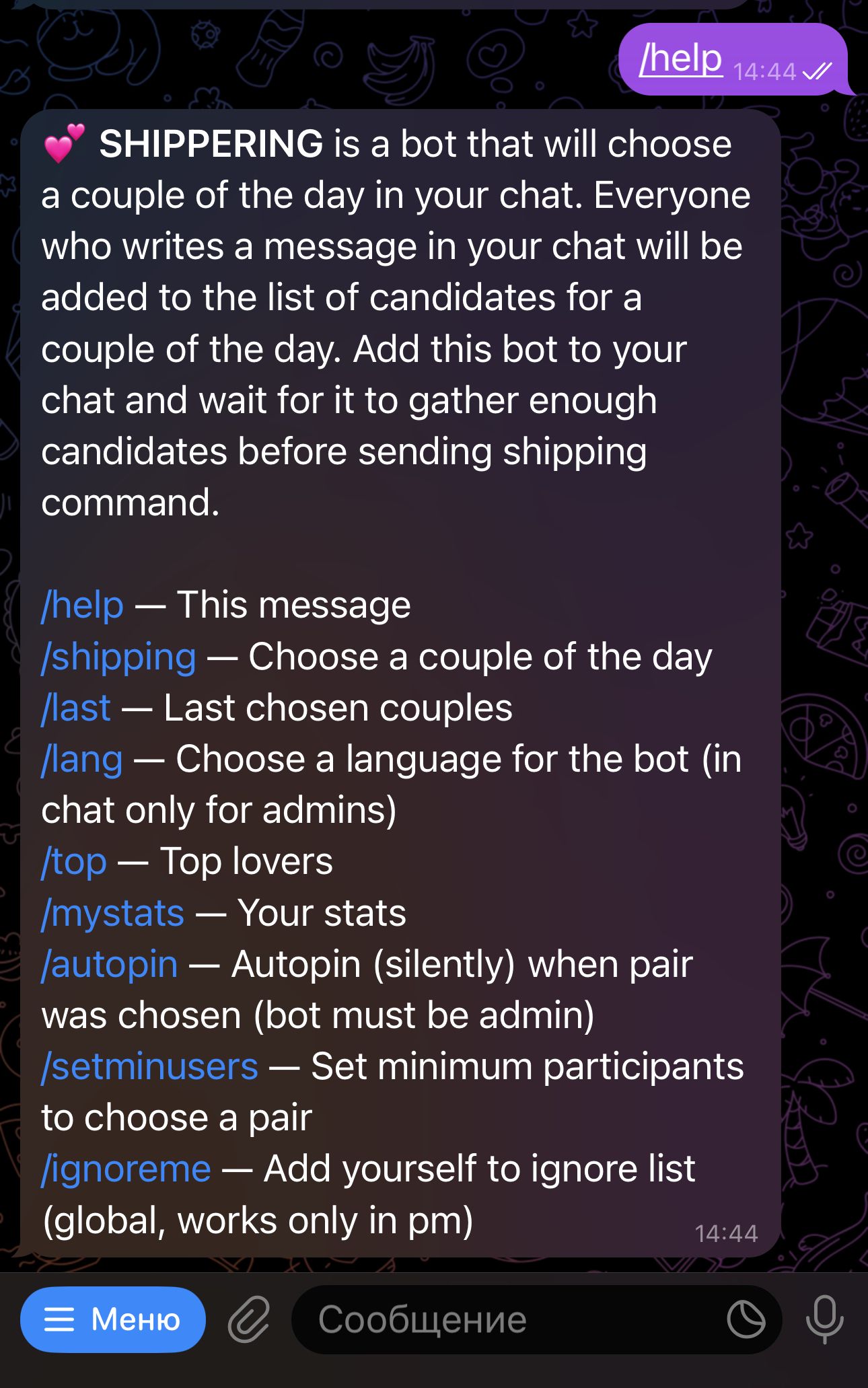Run the /shipping command link

(x=118, y=656)
